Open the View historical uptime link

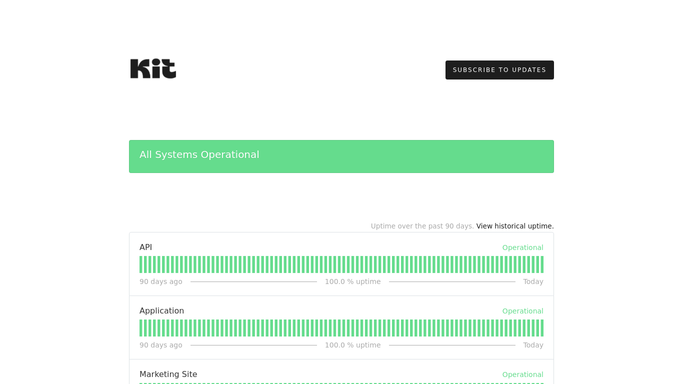click(x=515, y=226)
